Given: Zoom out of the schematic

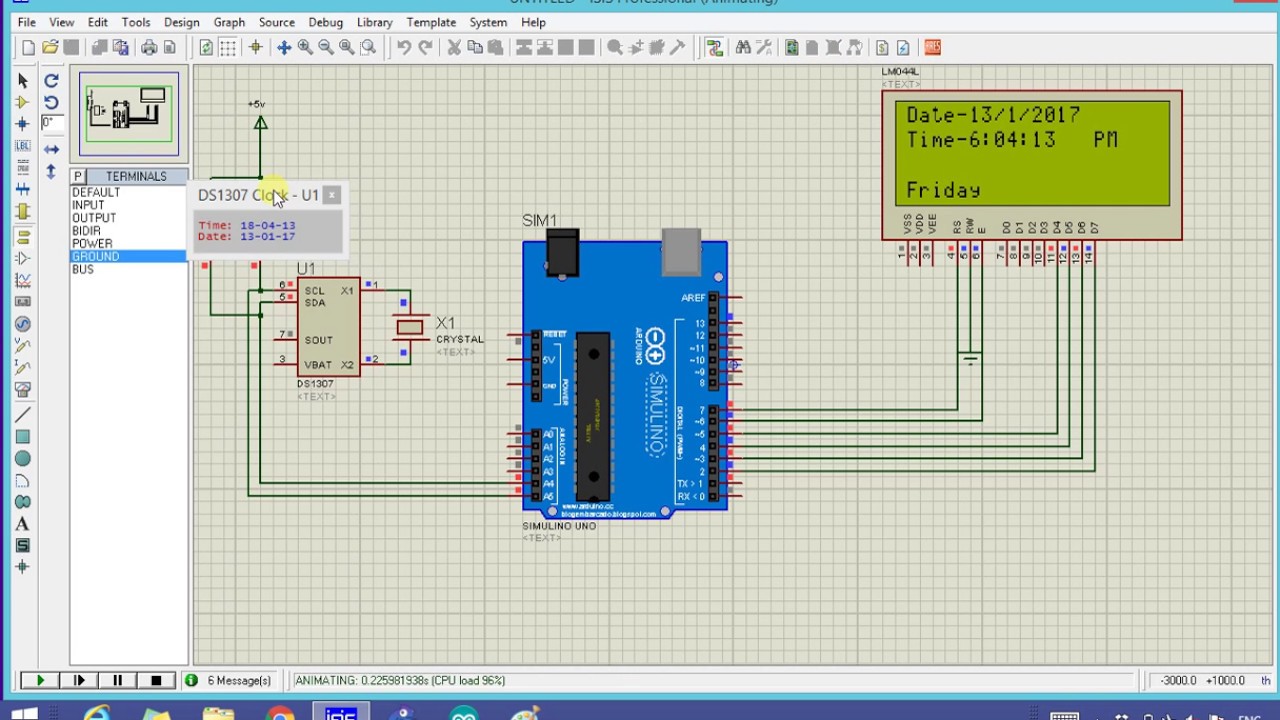Looking at the screenshot, I should pyautogui.click(x=326, y=47).
